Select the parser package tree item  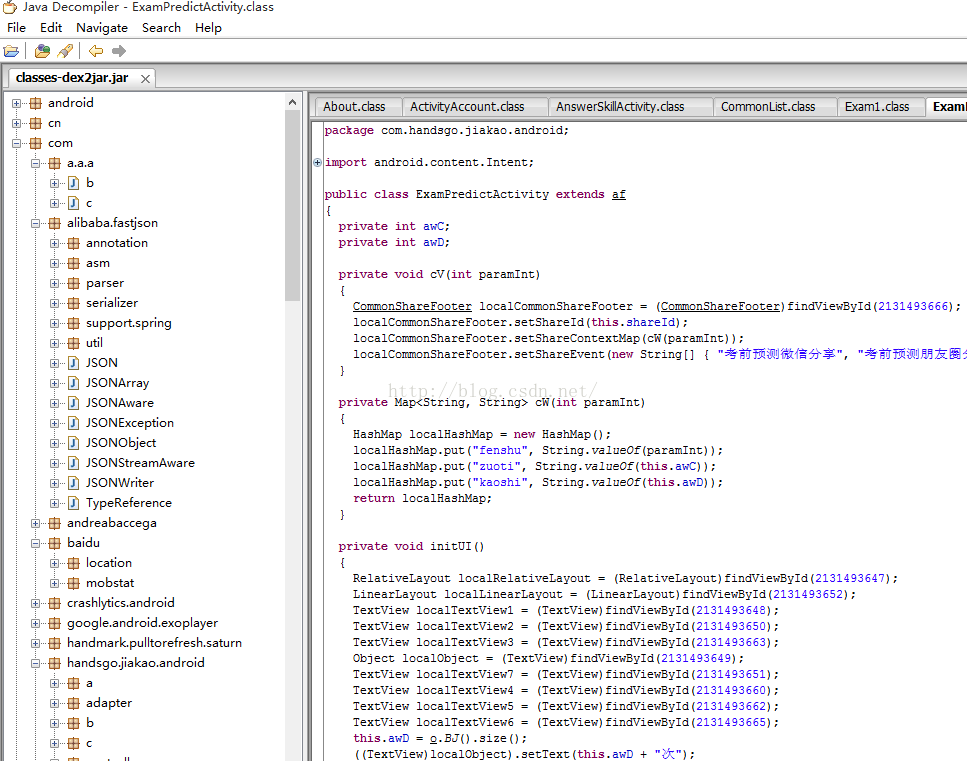click(x=105, y=283)
